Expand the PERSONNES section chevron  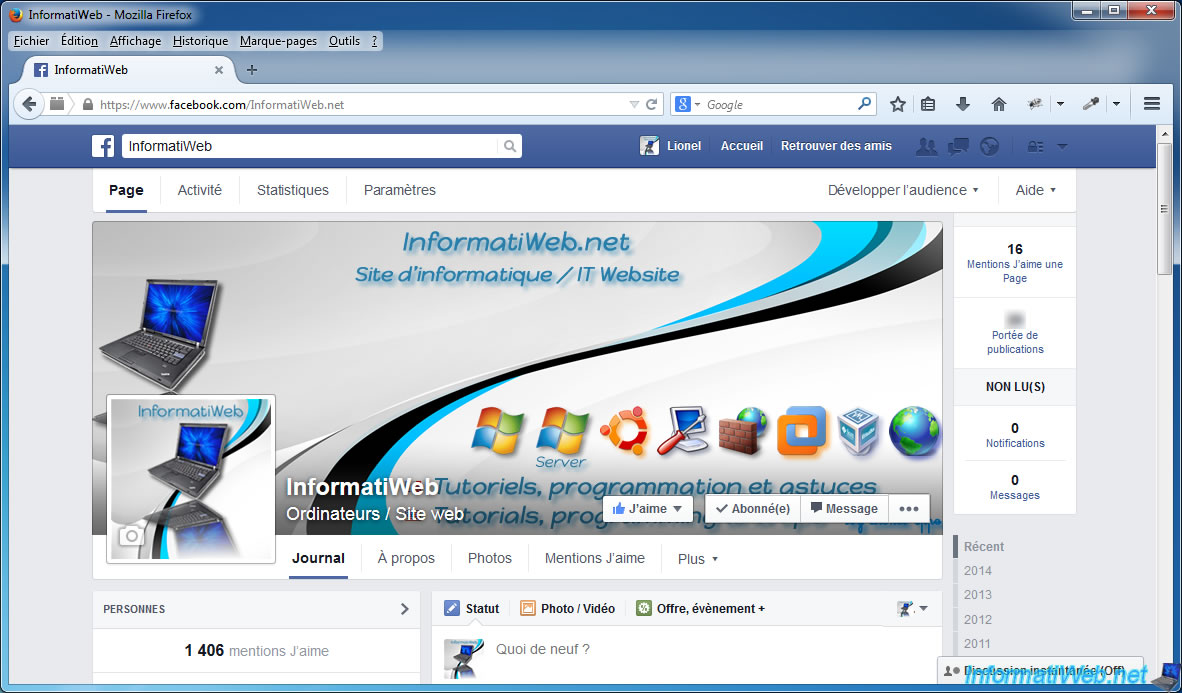pos(405,609)
